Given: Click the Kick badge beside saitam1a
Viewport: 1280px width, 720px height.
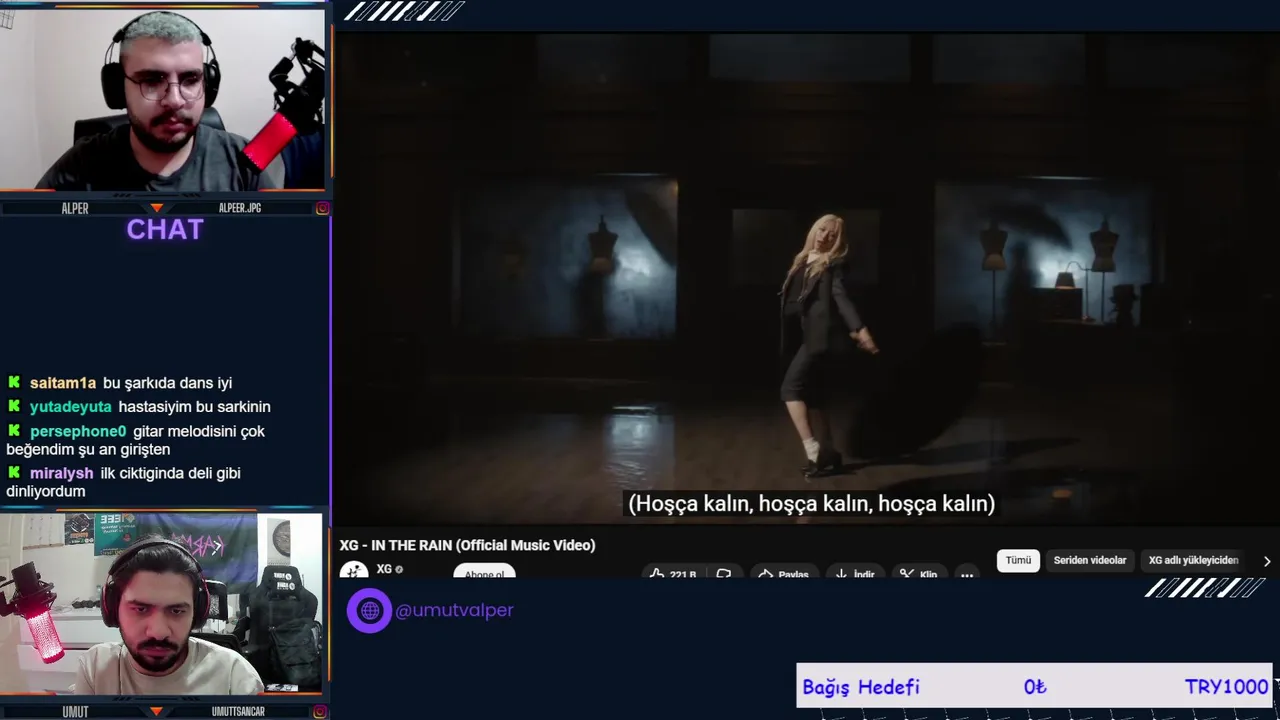Looking at the screenshot, I should [14, 383].
